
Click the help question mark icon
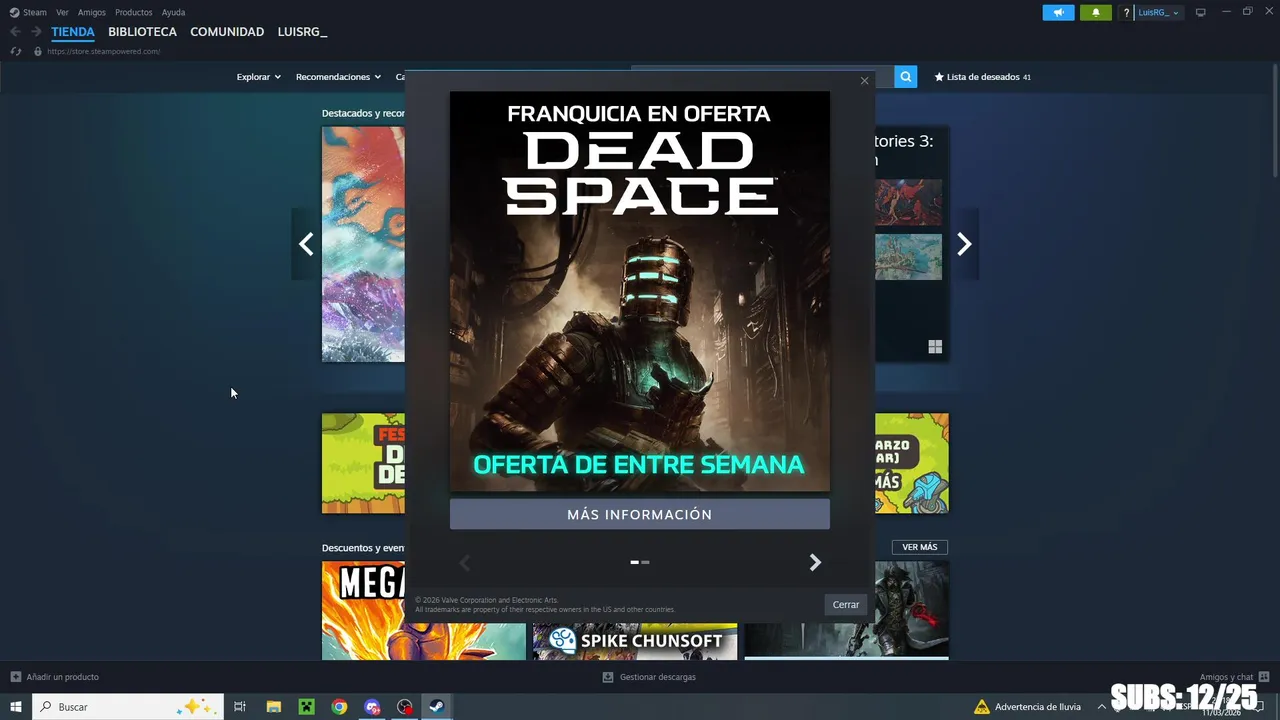(x=1126, y=13)
